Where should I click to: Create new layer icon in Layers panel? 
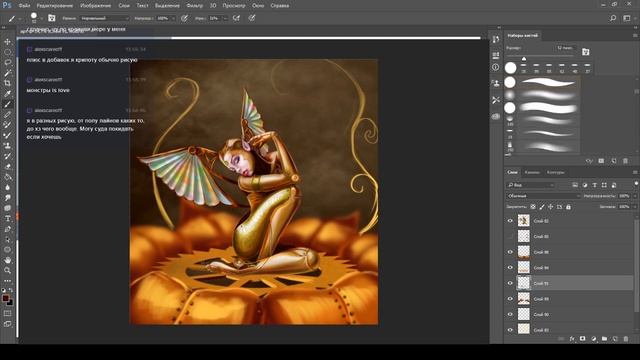tap(615, 339)
